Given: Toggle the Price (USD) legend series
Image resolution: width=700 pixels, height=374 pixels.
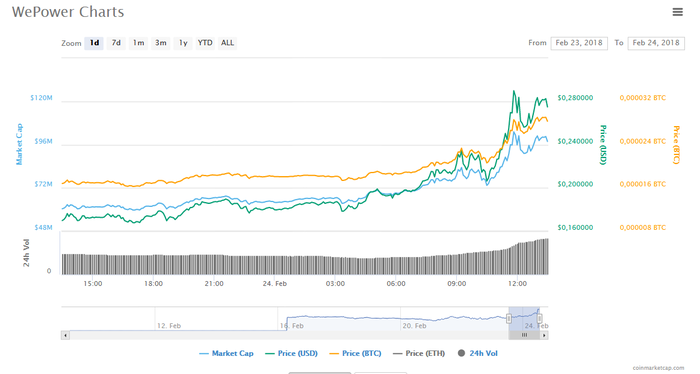Looking at the screenshot, I should point(292,353).
